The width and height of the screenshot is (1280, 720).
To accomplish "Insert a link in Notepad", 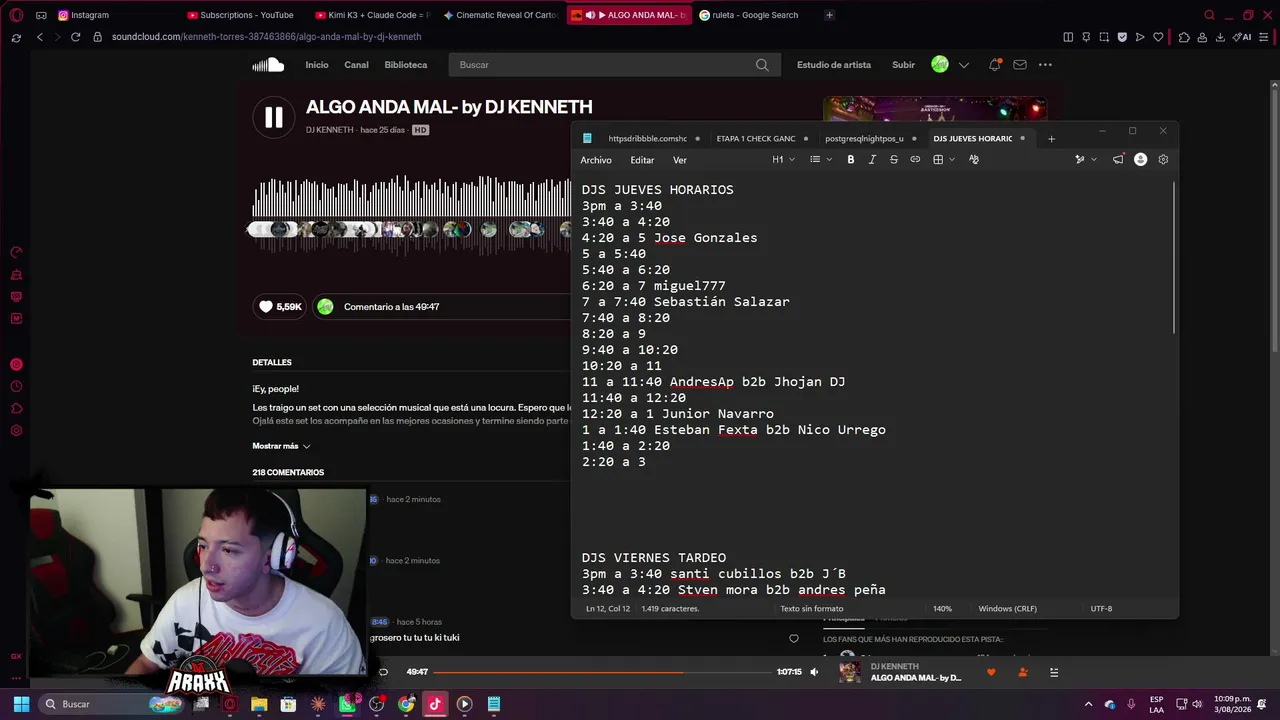I will [915, 160].
